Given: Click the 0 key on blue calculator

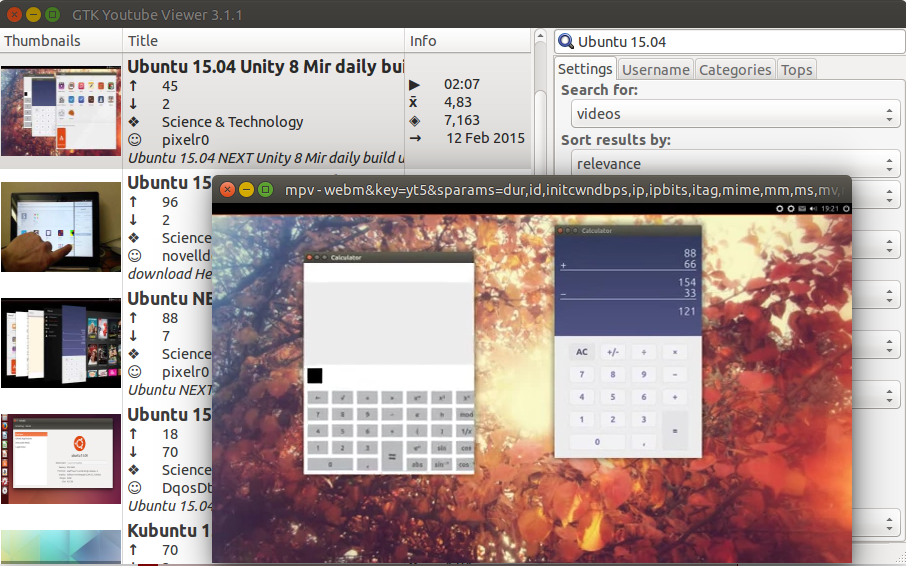Looking at the screenshot, I should (x=597, y=442).
